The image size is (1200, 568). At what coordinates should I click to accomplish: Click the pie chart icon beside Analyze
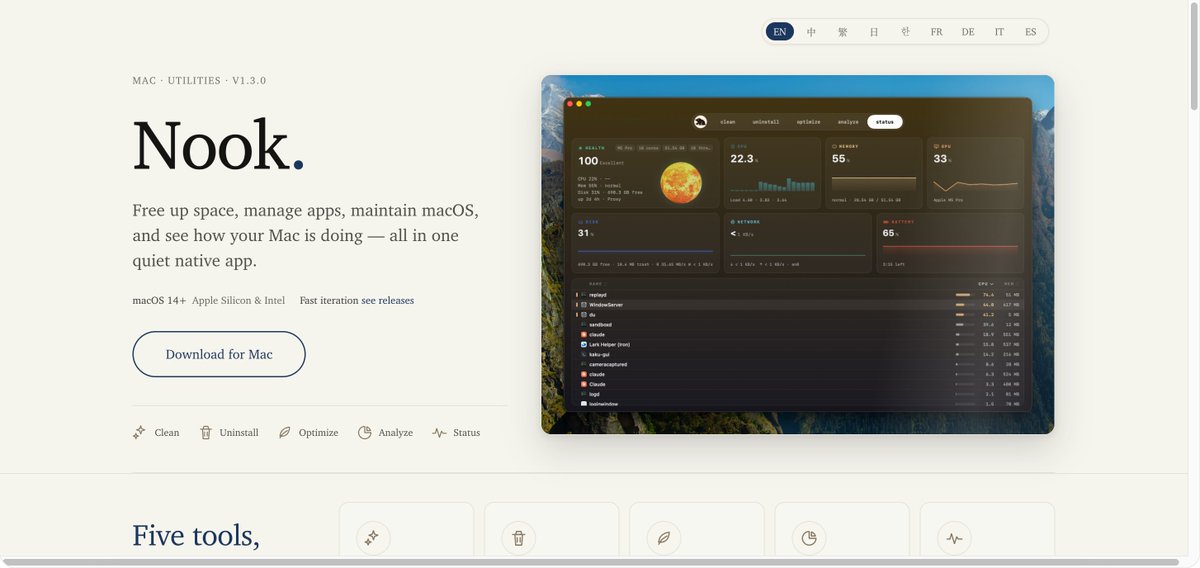pos(365,433)
